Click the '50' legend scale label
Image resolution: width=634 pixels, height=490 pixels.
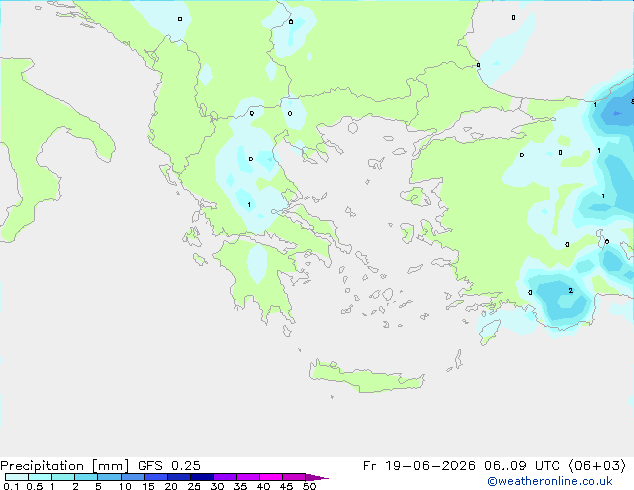tap(309, 486)
